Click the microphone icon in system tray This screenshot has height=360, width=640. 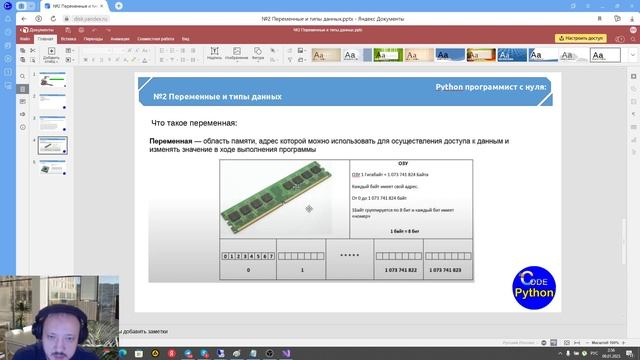point(568,353)
